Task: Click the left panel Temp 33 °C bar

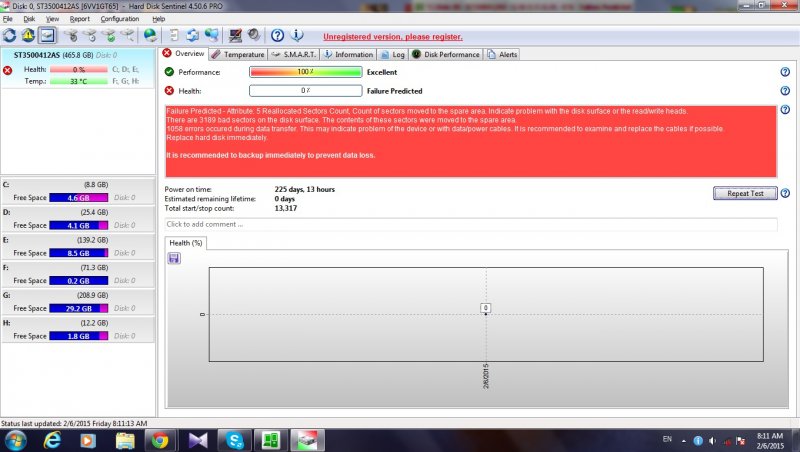Action: pos(79,81)
